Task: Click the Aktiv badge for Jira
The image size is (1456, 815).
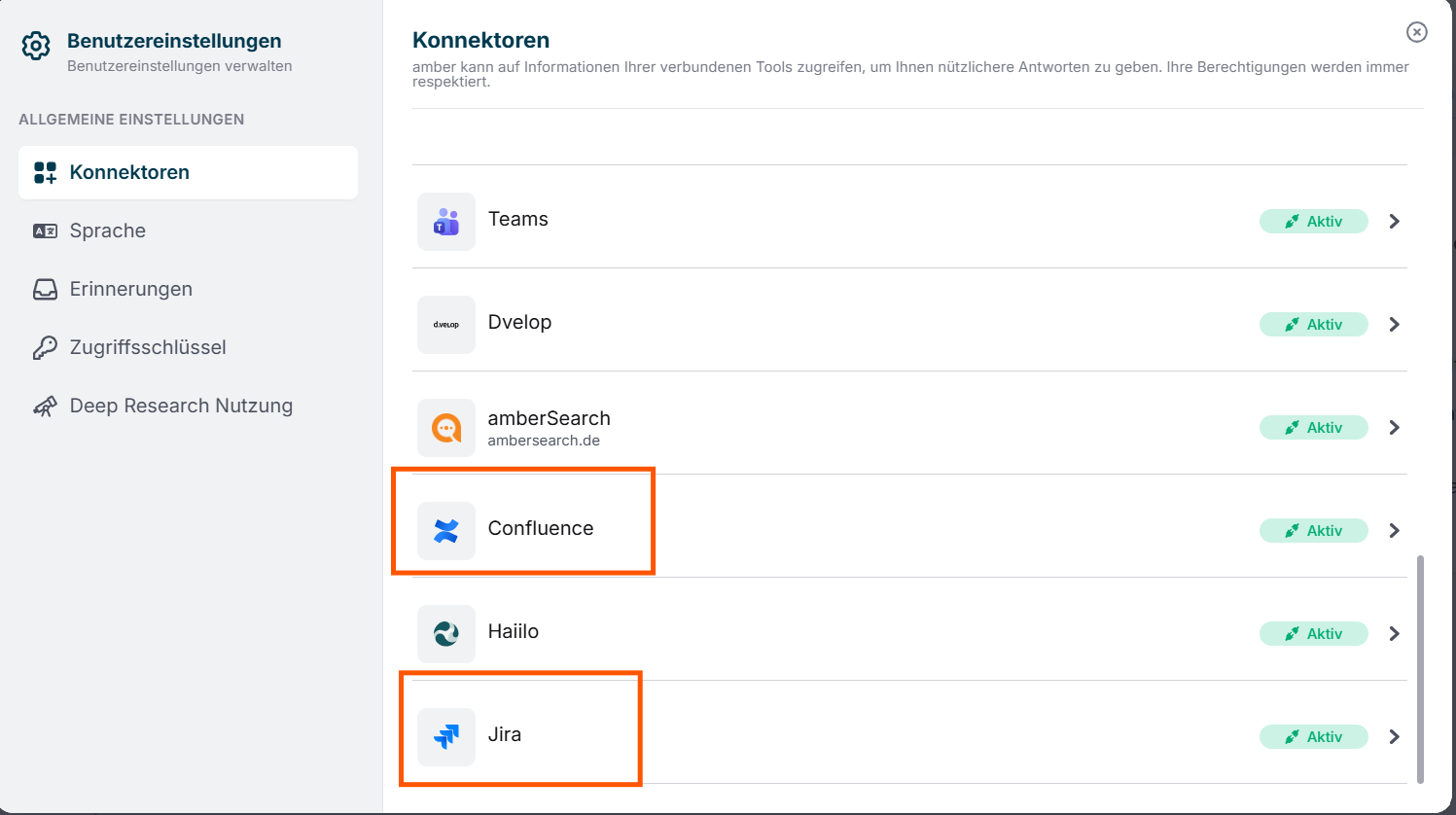Action: pyautogui.click(x=1314, y=737)
